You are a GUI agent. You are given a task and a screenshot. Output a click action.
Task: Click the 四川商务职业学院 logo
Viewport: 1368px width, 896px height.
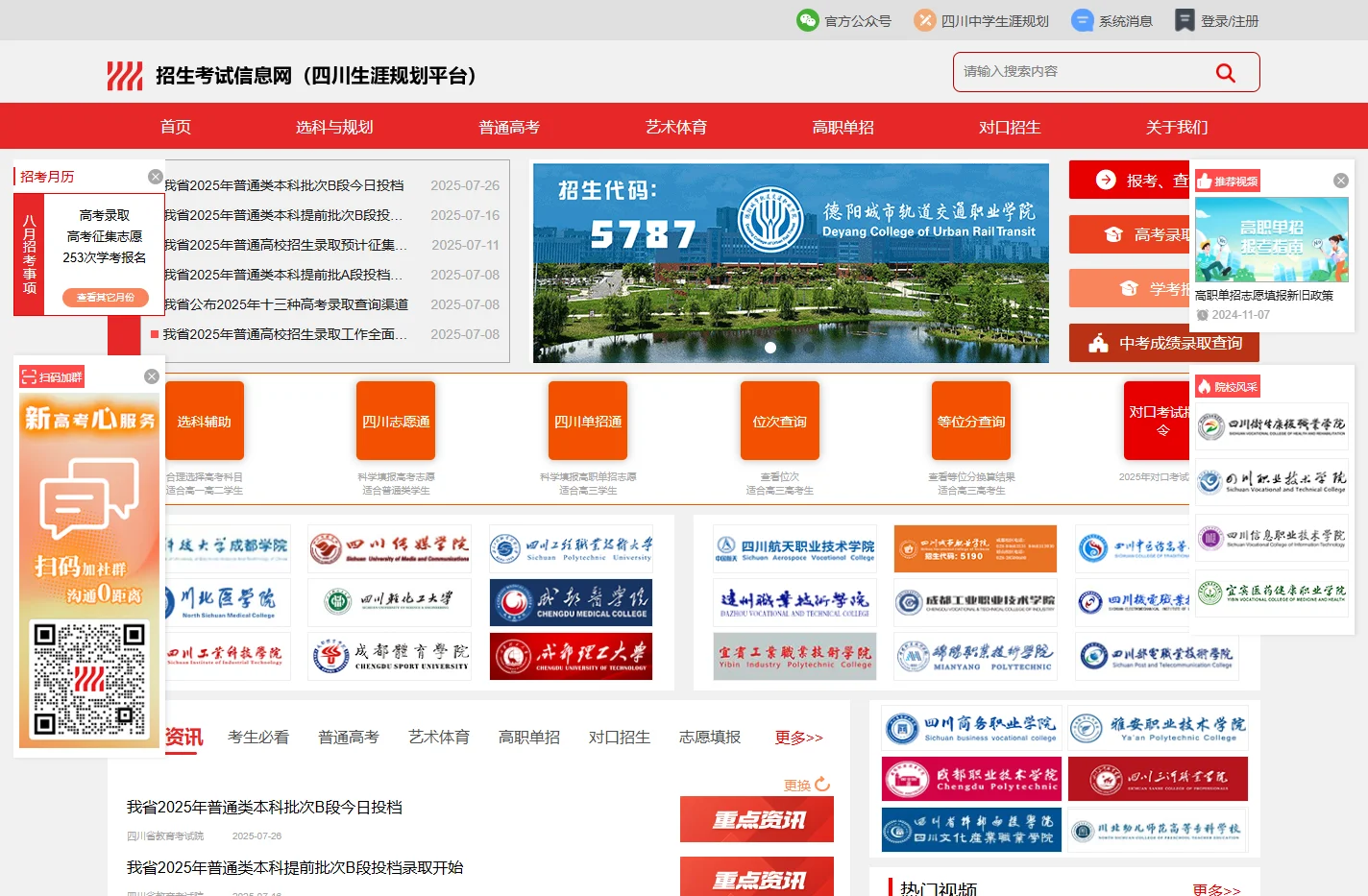(x=972, y=729)
